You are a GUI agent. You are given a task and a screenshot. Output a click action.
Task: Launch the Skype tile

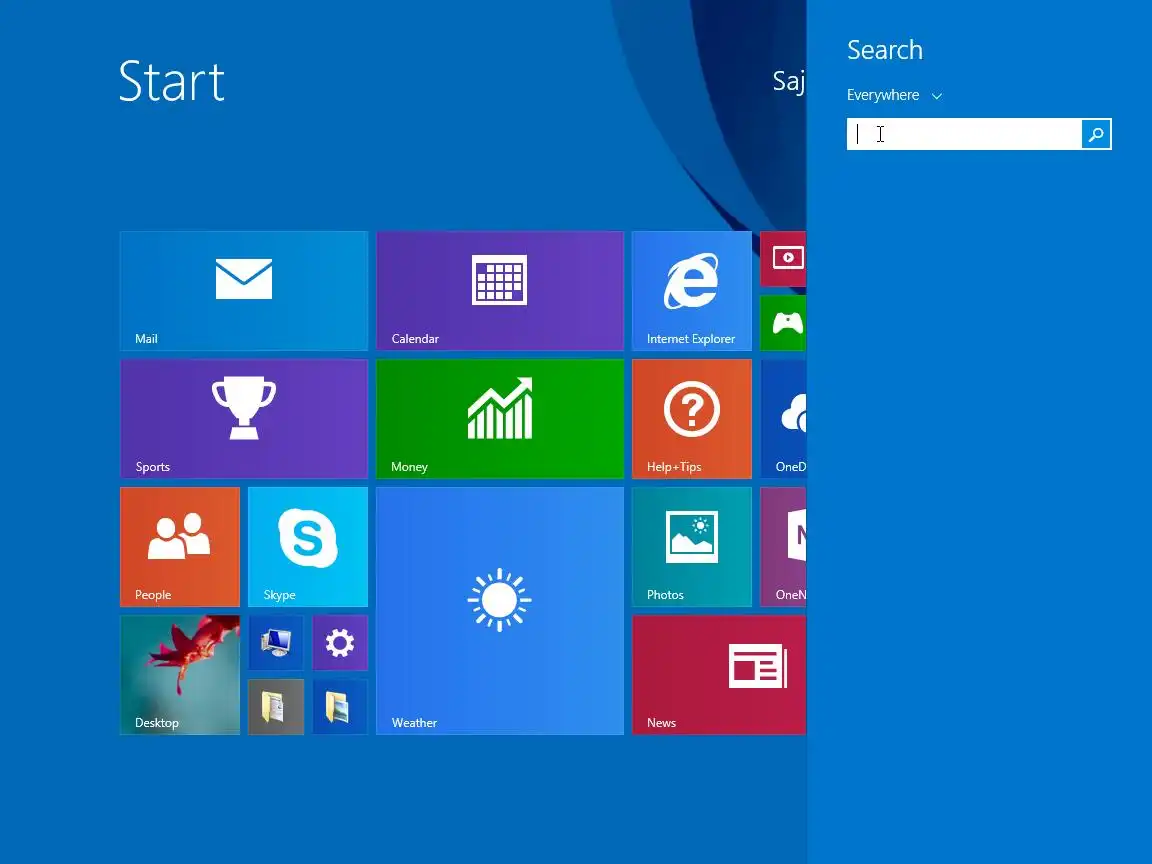coord(308,547)
